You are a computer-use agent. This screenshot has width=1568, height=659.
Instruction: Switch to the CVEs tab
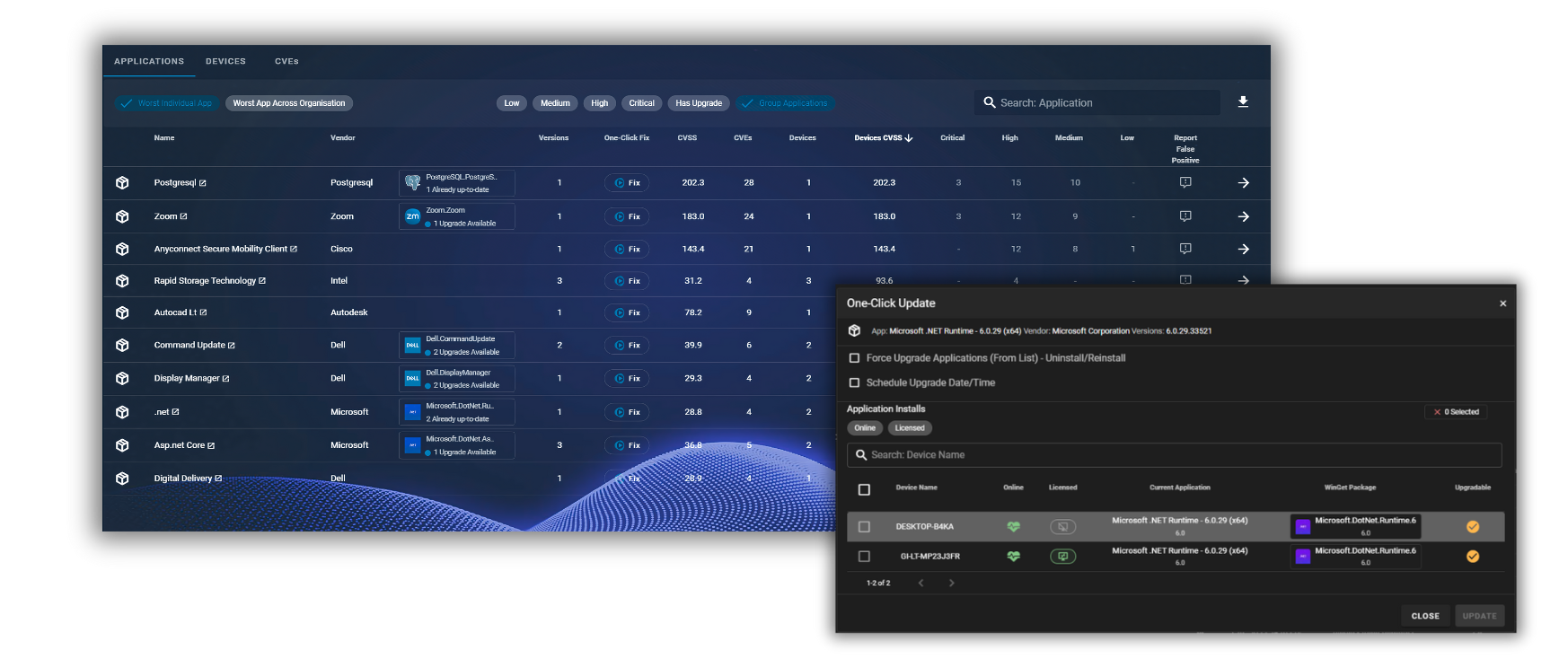coord(286,61)
